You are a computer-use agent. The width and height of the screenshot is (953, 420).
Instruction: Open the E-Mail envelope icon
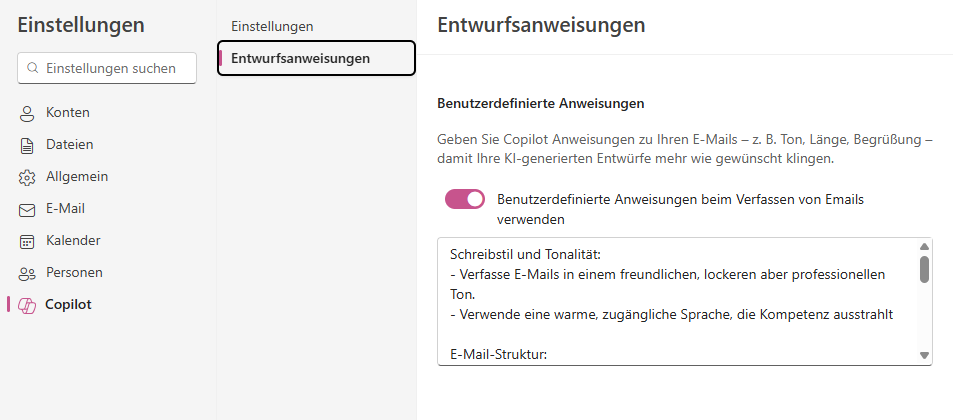click(x=27, y=209)
